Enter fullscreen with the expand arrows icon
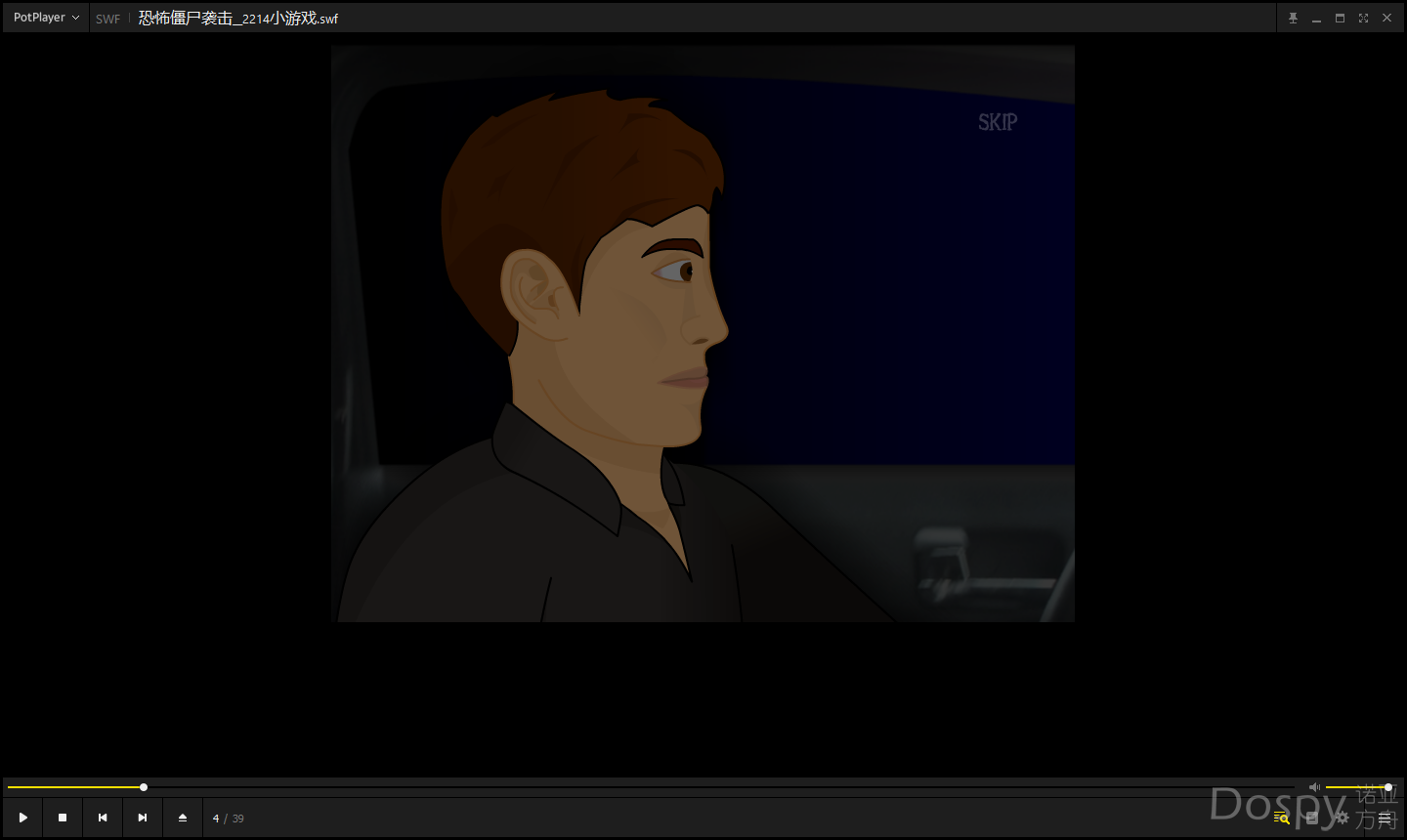The width and height of the screenshot is (1407, 840). click(x=1363, y=18)
